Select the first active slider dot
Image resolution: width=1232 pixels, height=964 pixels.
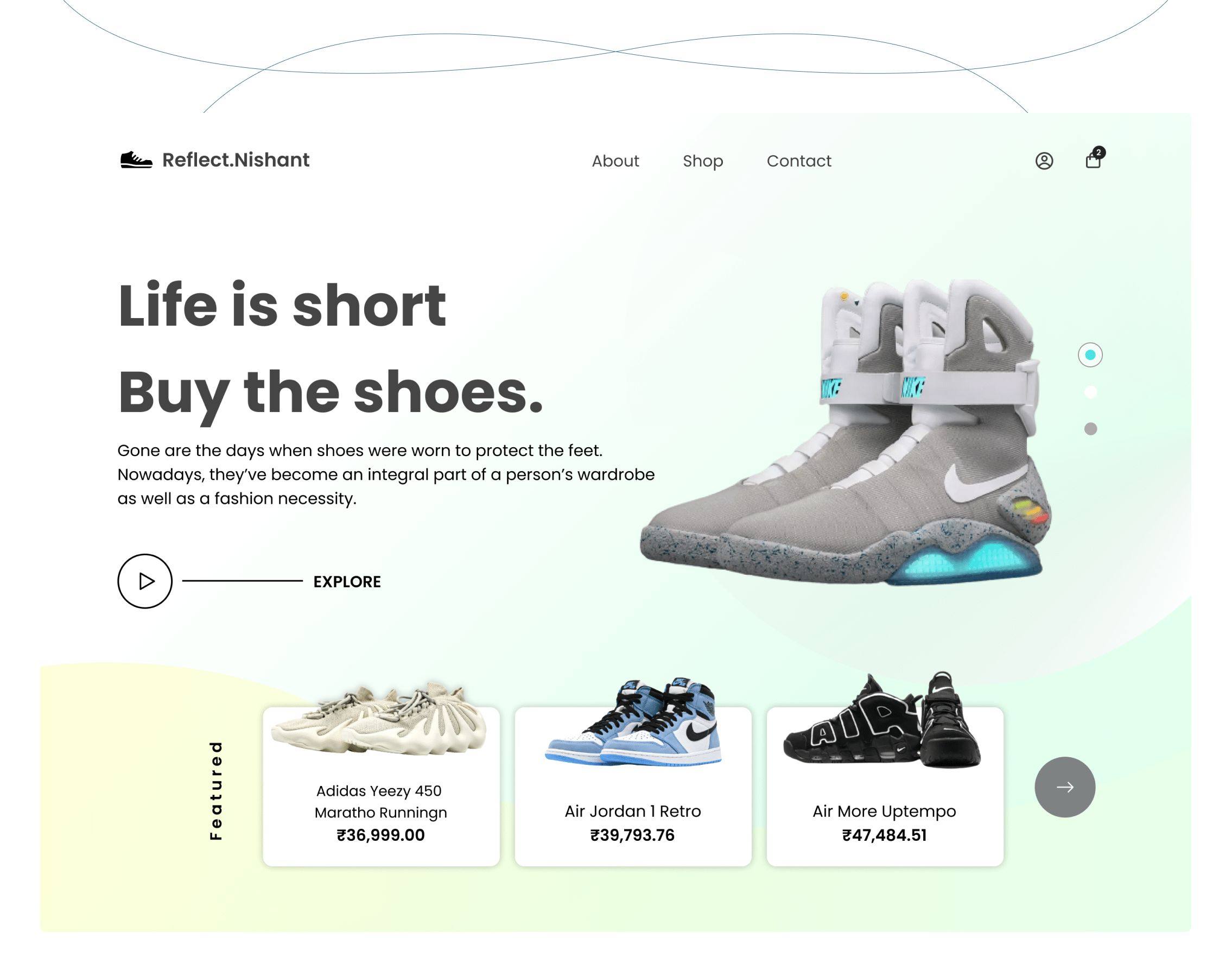1090,354
